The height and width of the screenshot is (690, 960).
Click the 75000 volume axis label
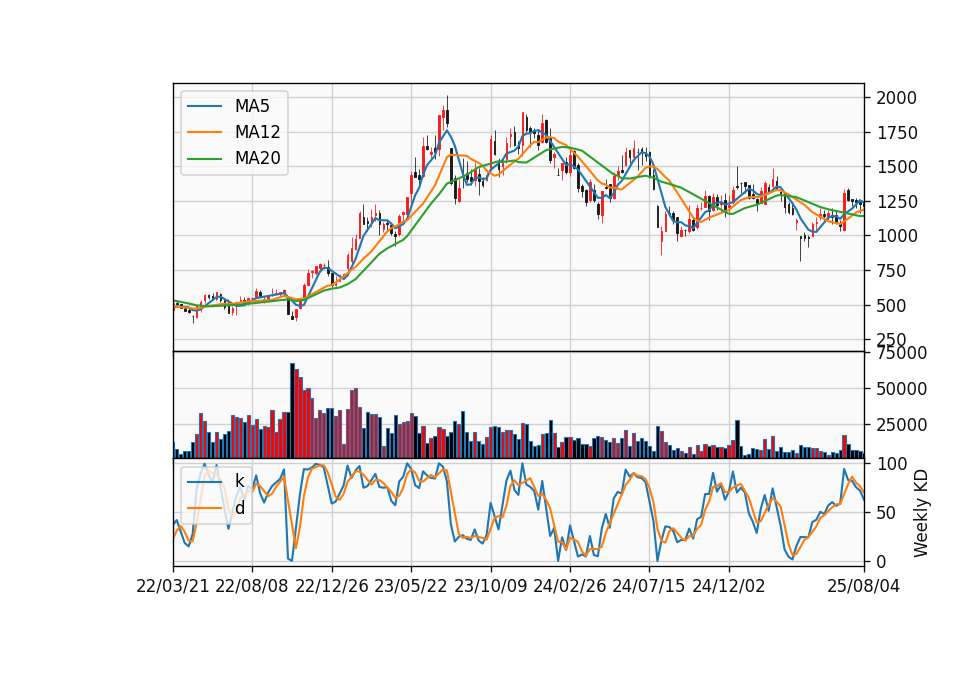point(902,353)
